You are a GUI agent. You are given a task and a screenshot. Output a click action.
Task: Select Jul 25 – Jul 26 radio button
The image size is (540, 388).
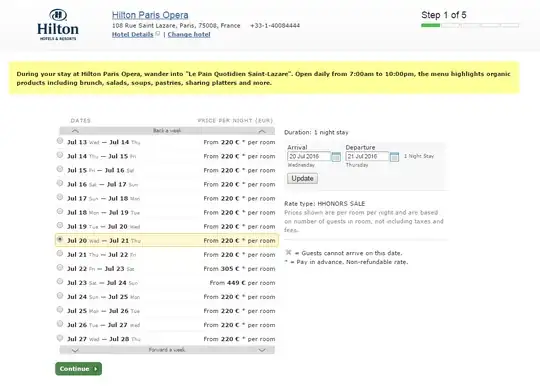[60, 310]
